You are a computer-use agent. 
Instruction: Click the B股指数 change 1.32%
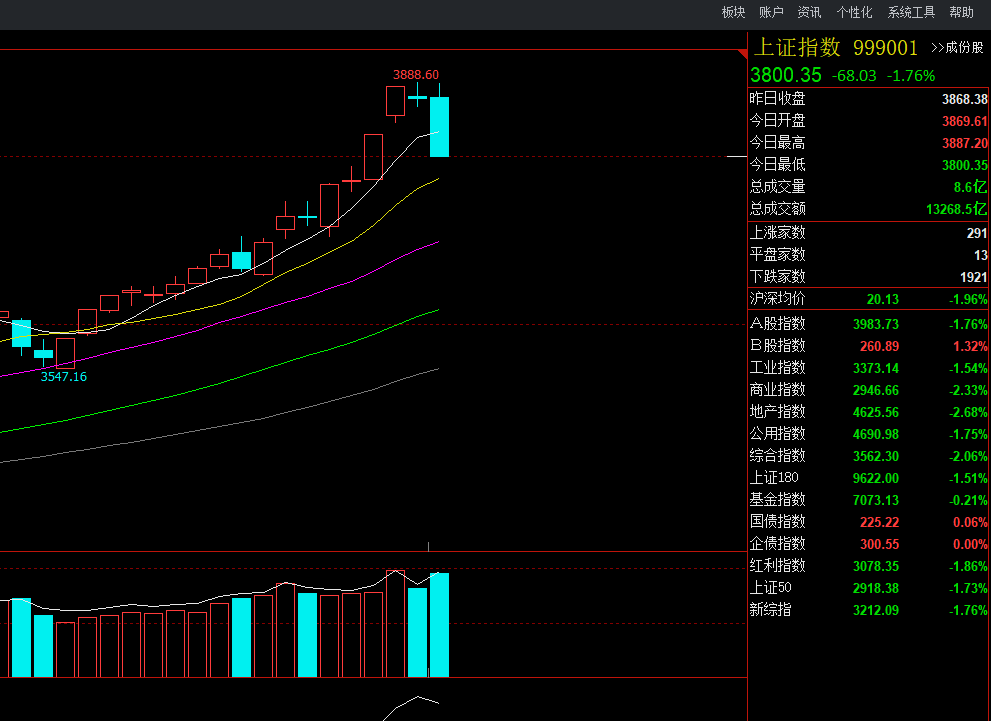coord(970,346)
